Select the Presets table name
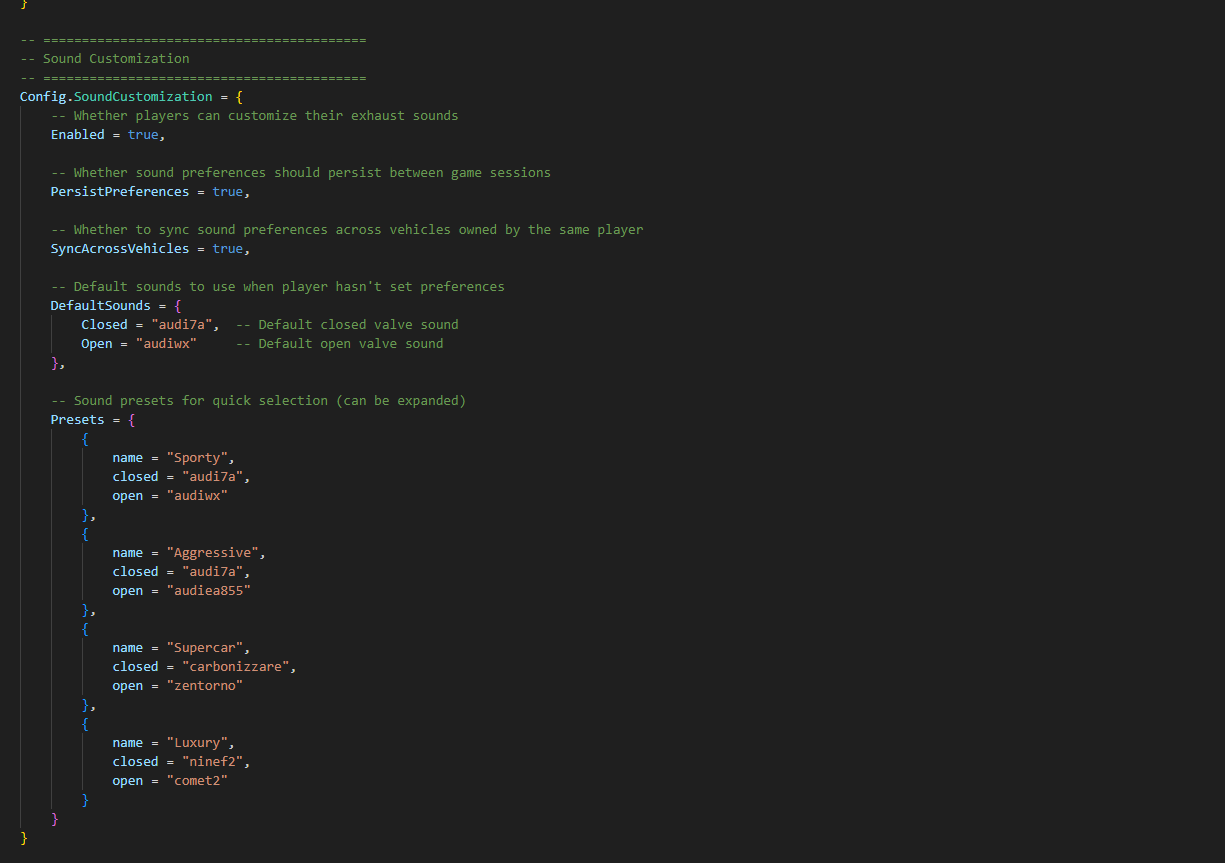The image size is (1225, 863). pos(77,419)
